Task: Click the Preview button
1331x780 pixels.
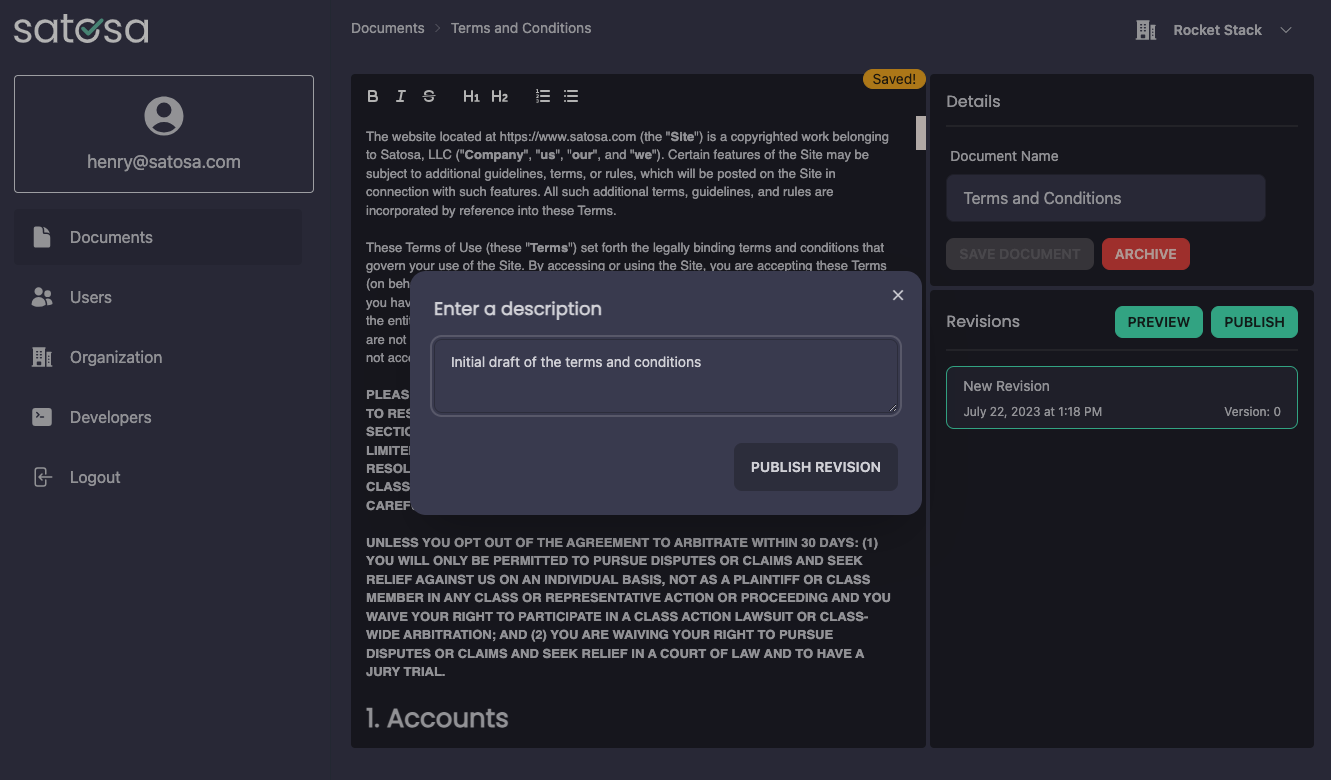Action: click(x=1159, y=322)
